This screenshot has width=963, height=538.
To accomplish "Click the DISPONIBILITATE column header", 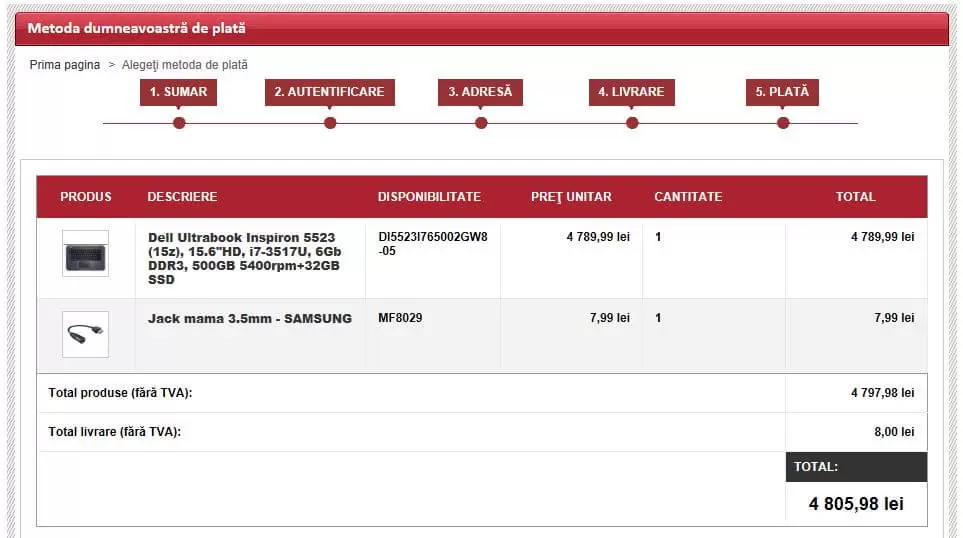I will click(429, 197).
